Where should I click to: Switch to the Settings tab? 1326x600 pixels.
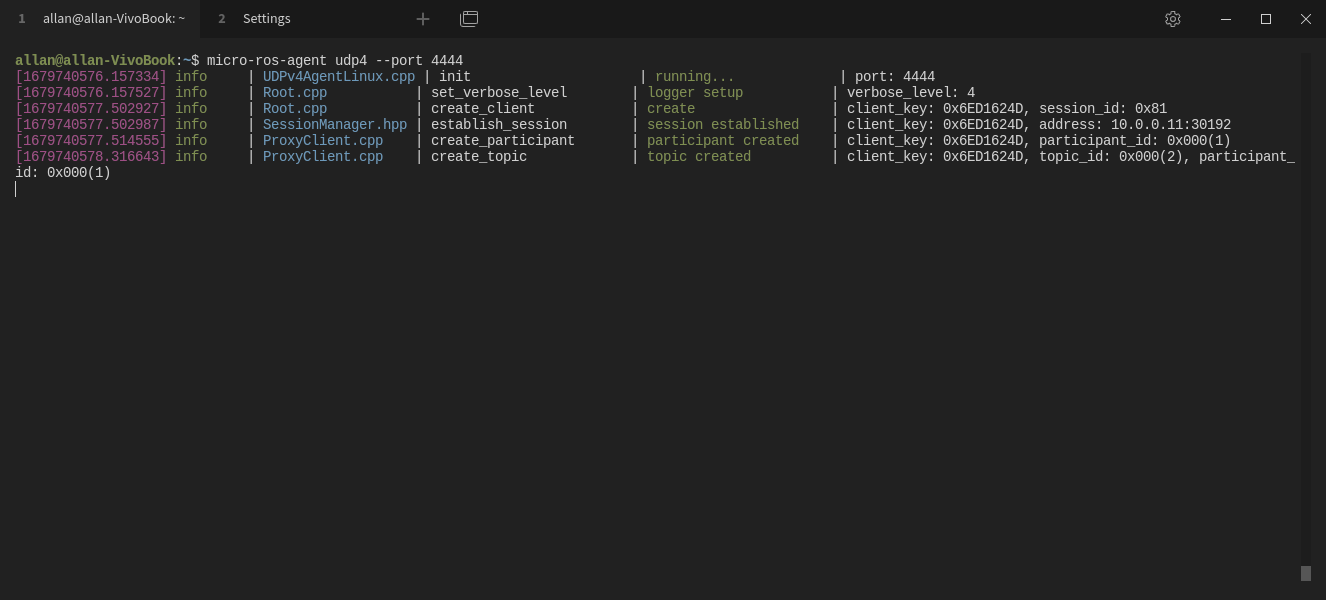pyautogui.click(x=266, y=18)
